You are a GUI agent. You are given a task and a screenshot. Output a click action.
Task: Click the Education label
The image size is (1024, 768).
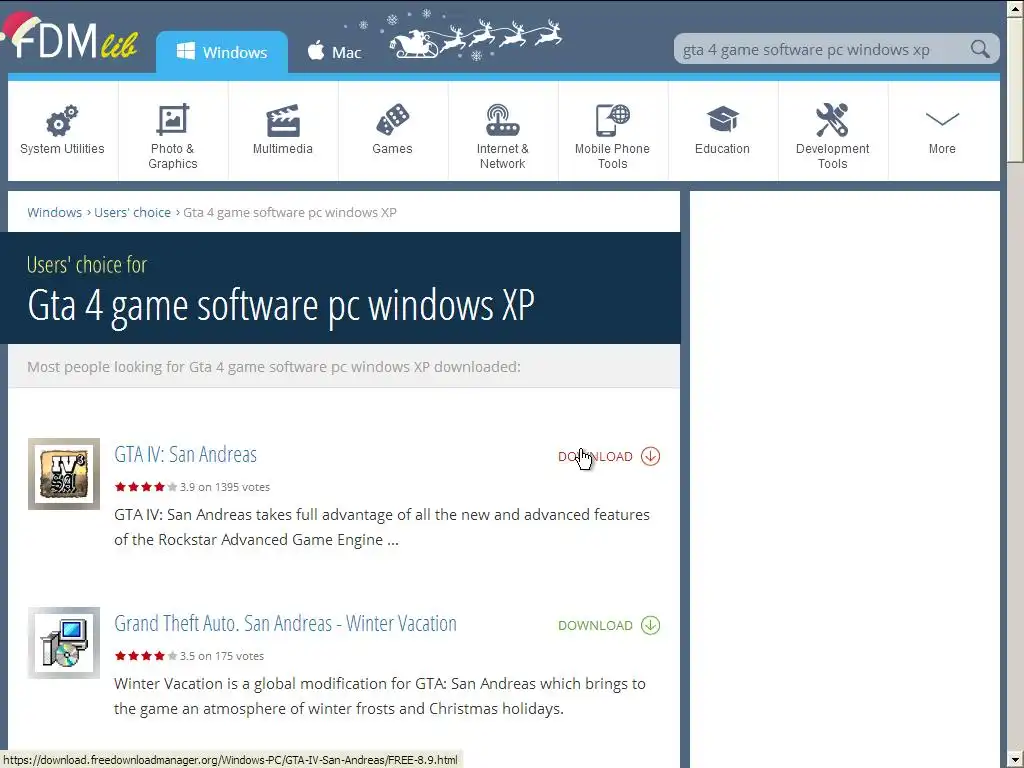coord(722,149)
